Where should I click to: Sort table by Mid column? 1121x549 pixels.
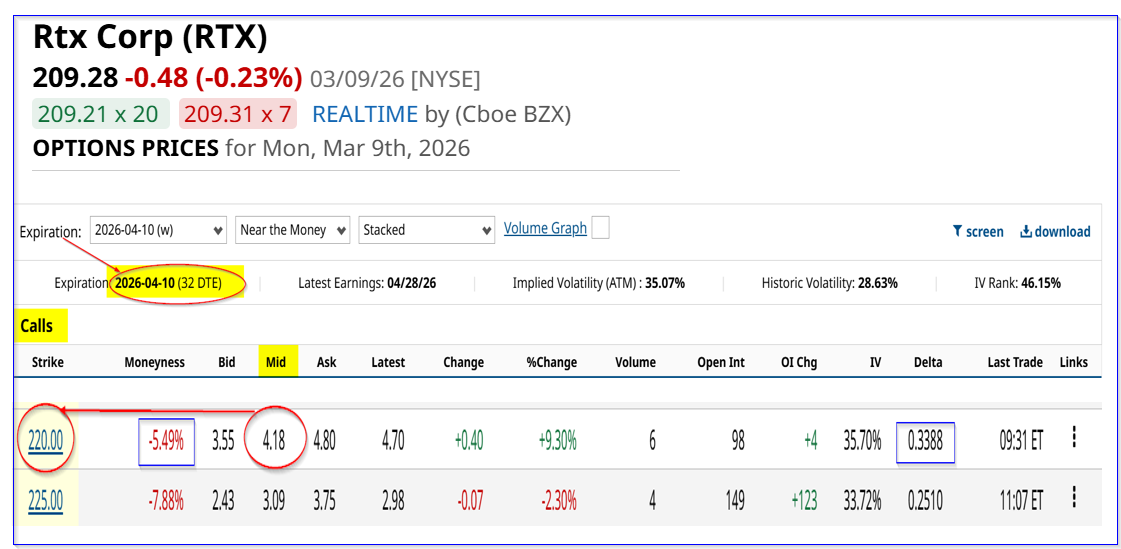[x=276, y=362]
